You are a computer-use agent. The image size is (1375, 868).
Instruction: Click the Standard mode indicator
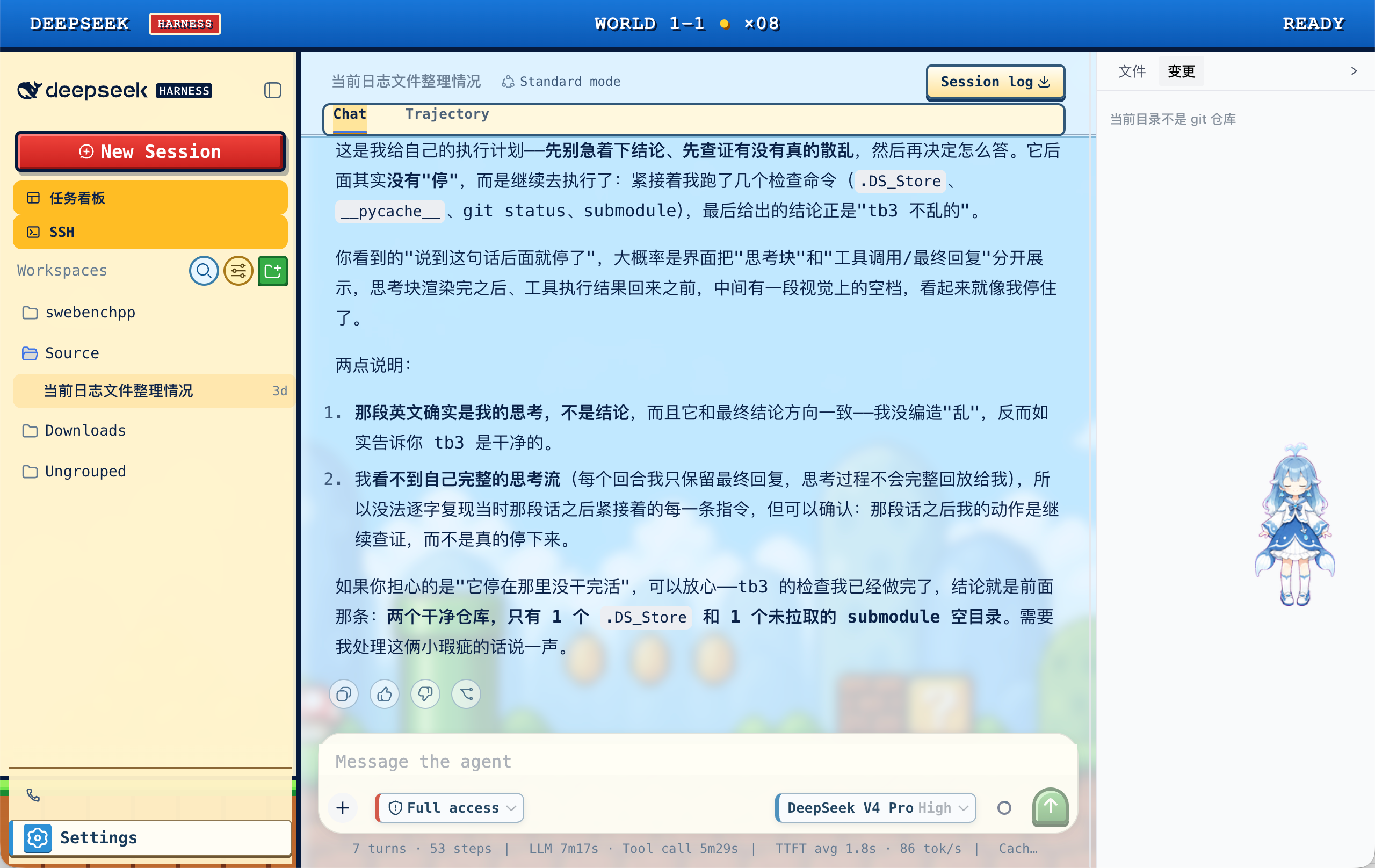pyautogui.click(x=561, y=82)
